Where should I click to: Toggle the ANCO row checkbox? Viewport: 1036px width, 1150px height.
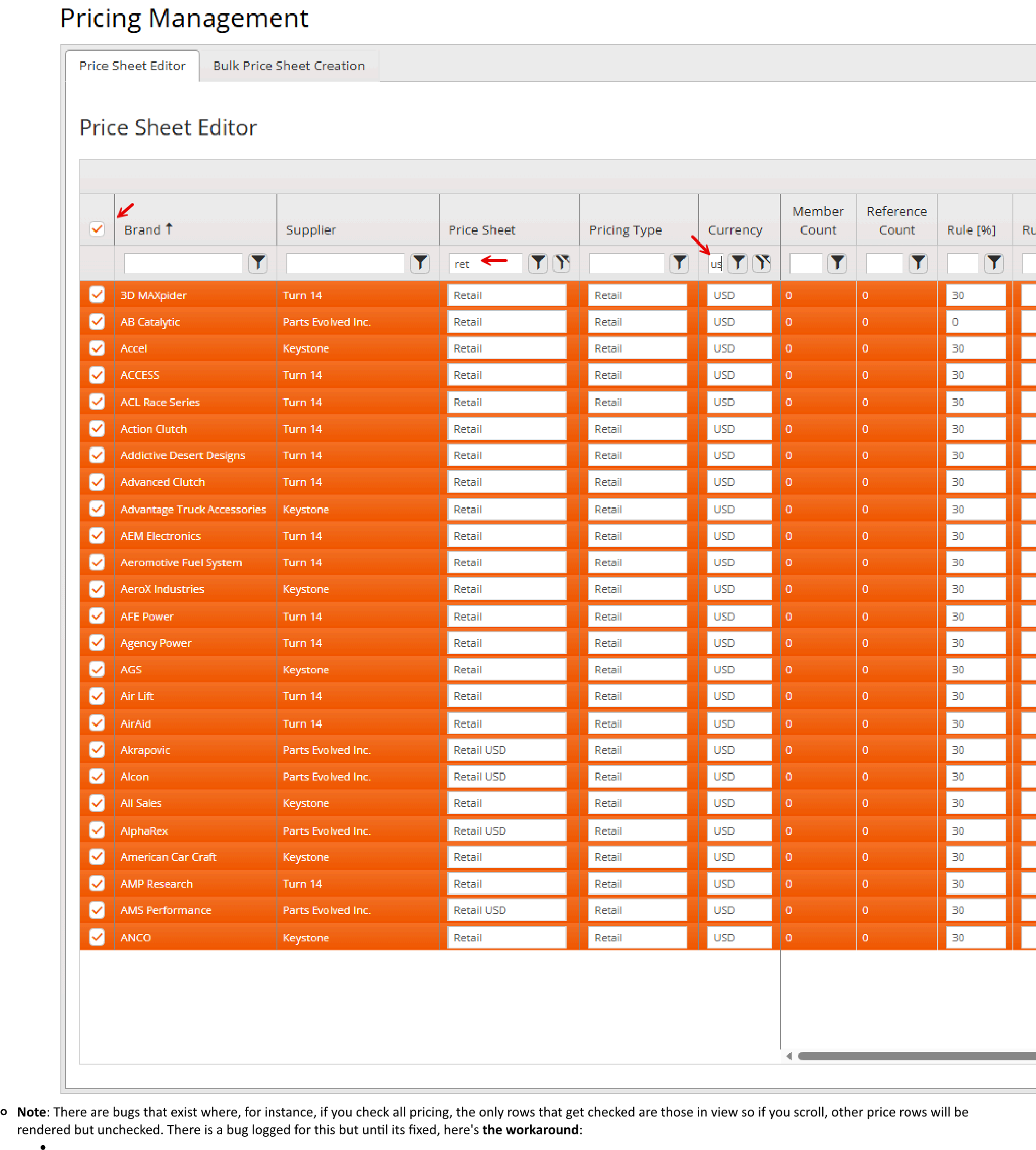[x=97, y=937]
